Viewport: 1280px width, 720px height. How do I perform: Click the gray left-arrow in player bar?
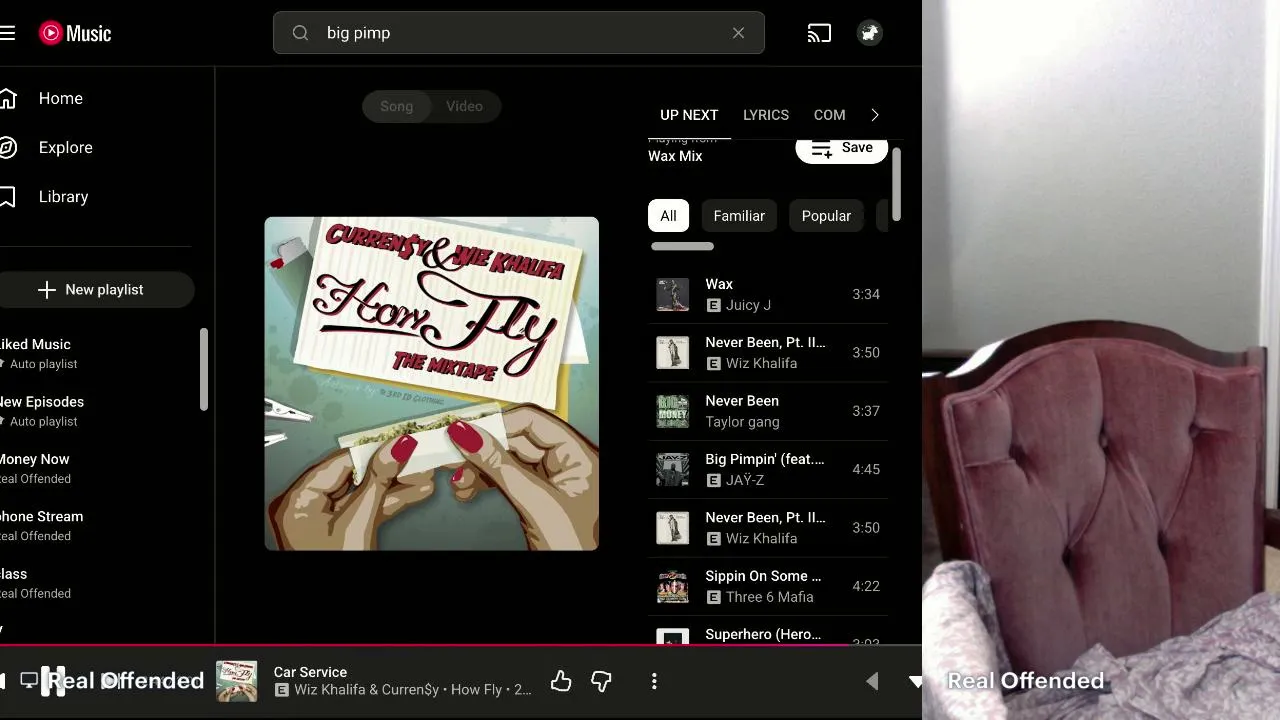pos(872,681)
